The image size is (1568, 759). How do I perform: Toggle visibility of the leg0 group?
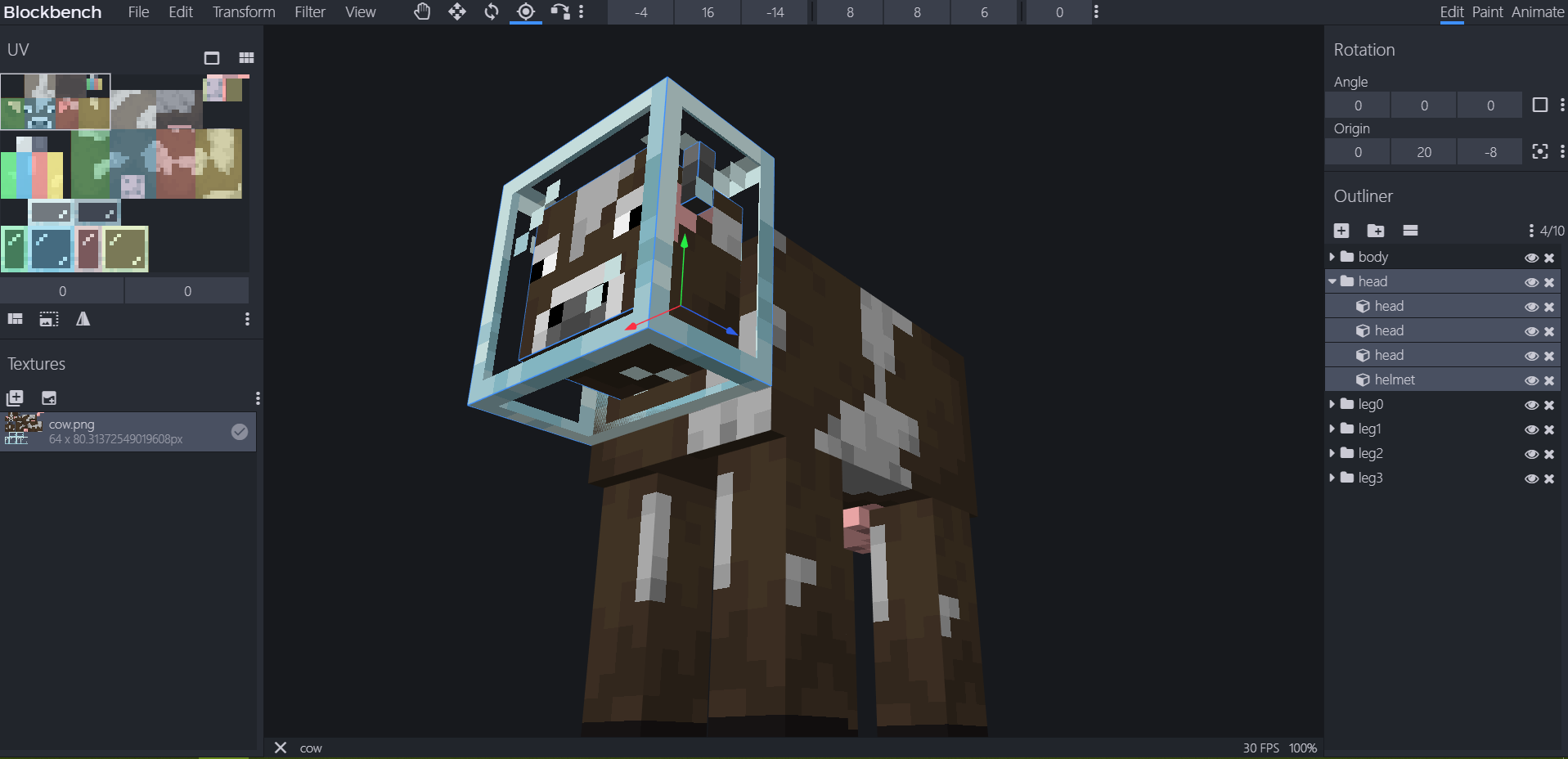click(x=1531, y=405)
